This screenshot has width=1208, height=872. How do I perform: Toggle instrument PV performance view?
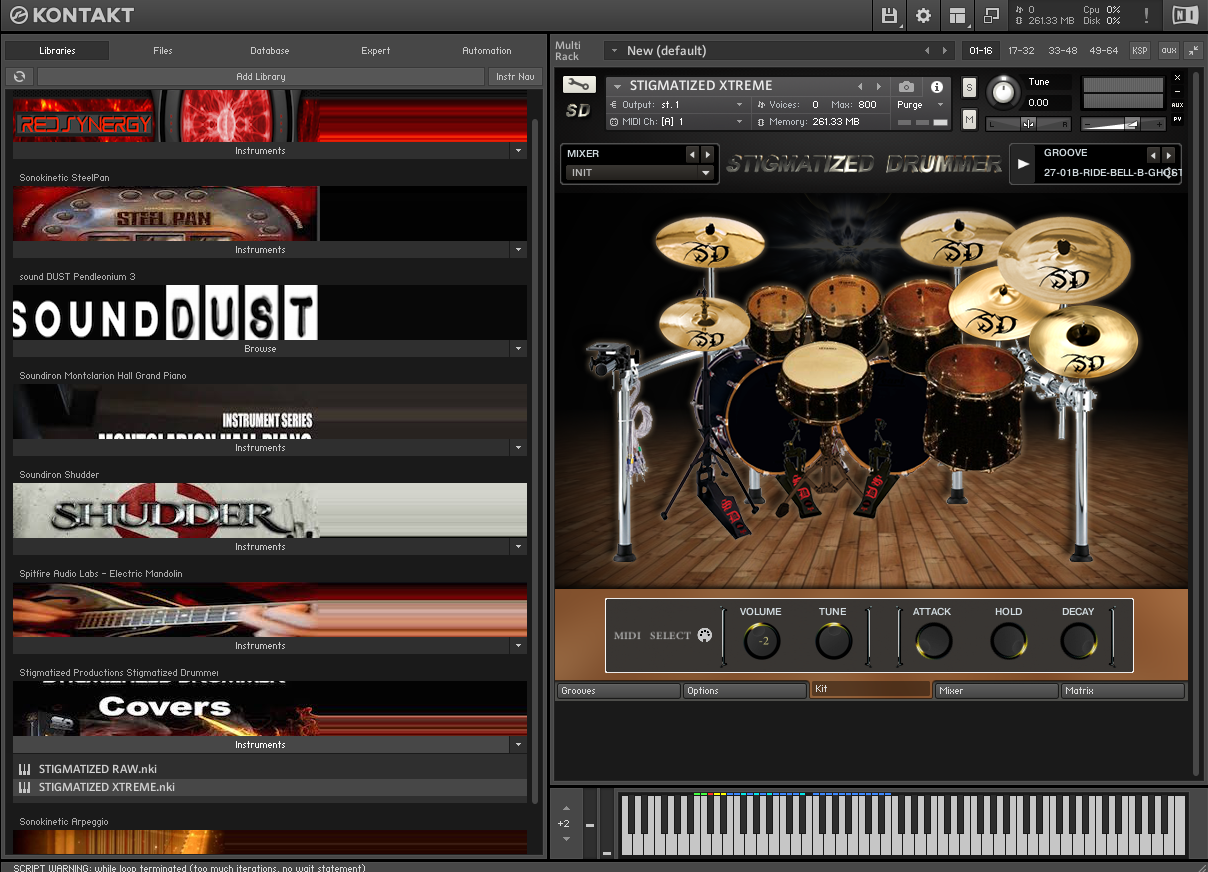click(x=1177, y=120)
